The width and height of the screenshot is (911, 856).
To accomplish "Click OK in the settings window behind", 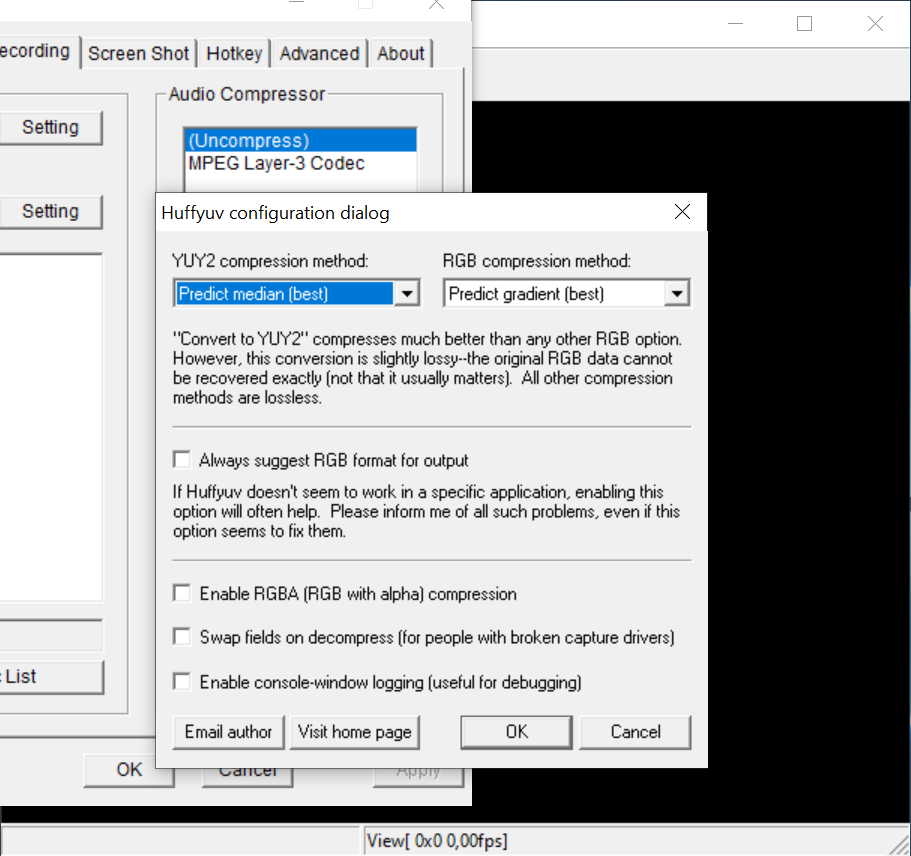I will coord(129,770).
